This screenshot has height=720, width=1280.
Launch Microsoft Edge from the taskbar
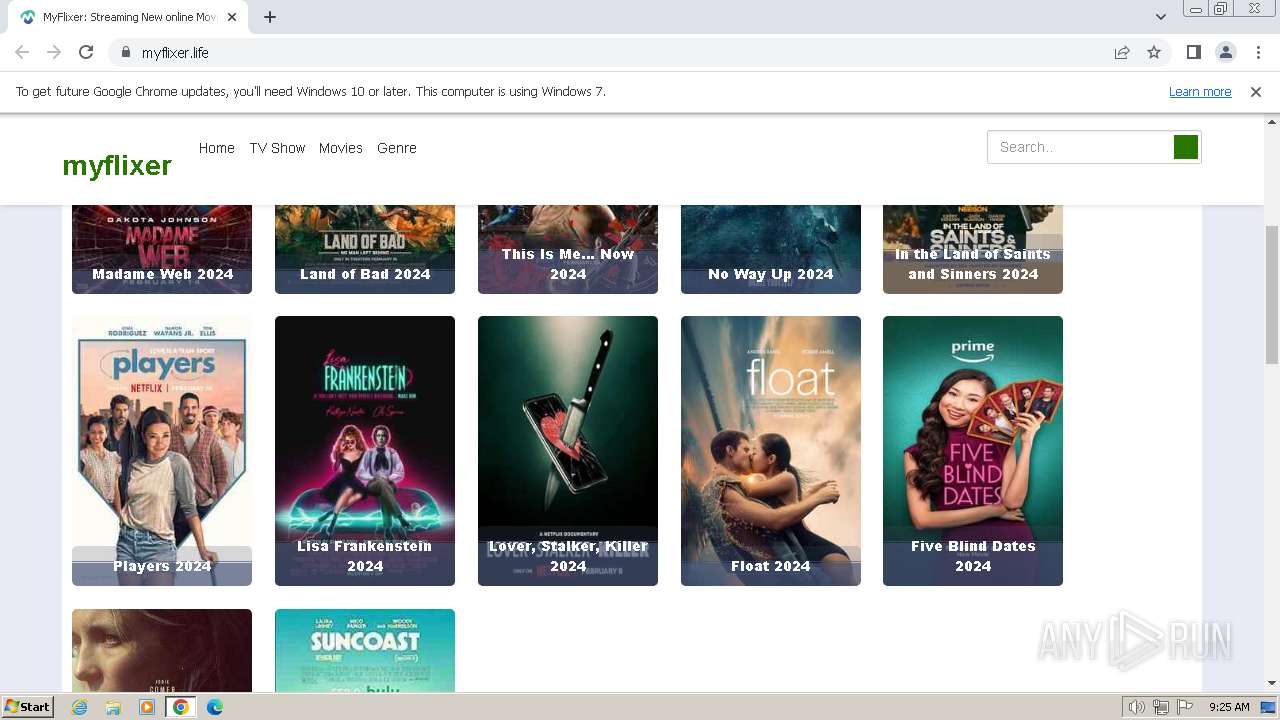coord(215,707)
